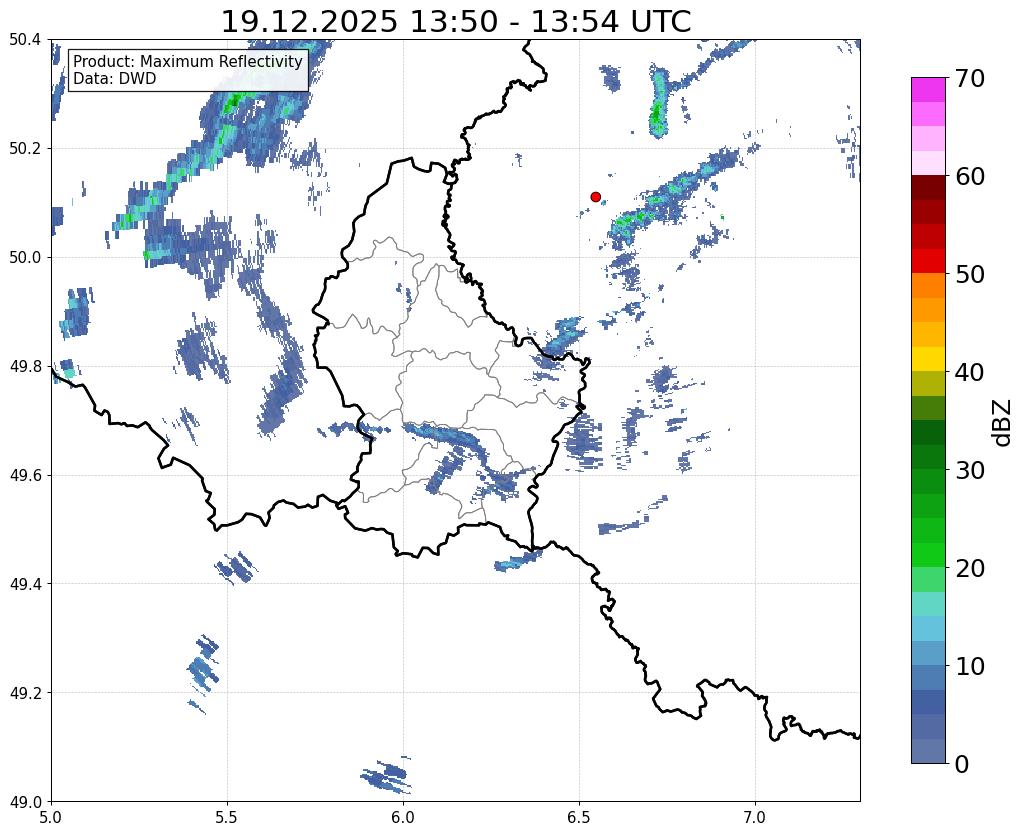1023x834 pixels.
Task: Click the latitude axis label 49.0
Action: pos(25,802)
